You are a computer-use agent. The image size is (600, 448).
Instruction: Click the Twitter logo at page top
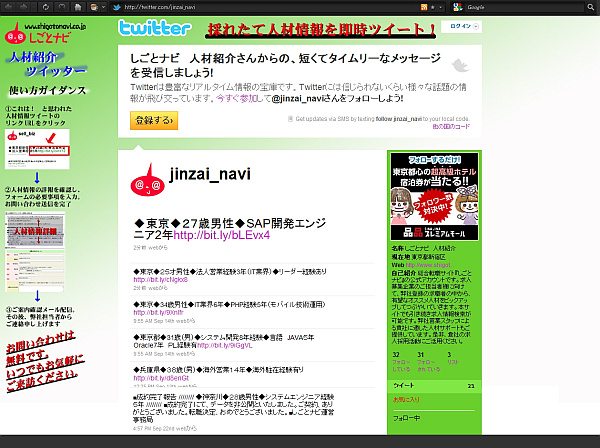[x=155, y=28]
